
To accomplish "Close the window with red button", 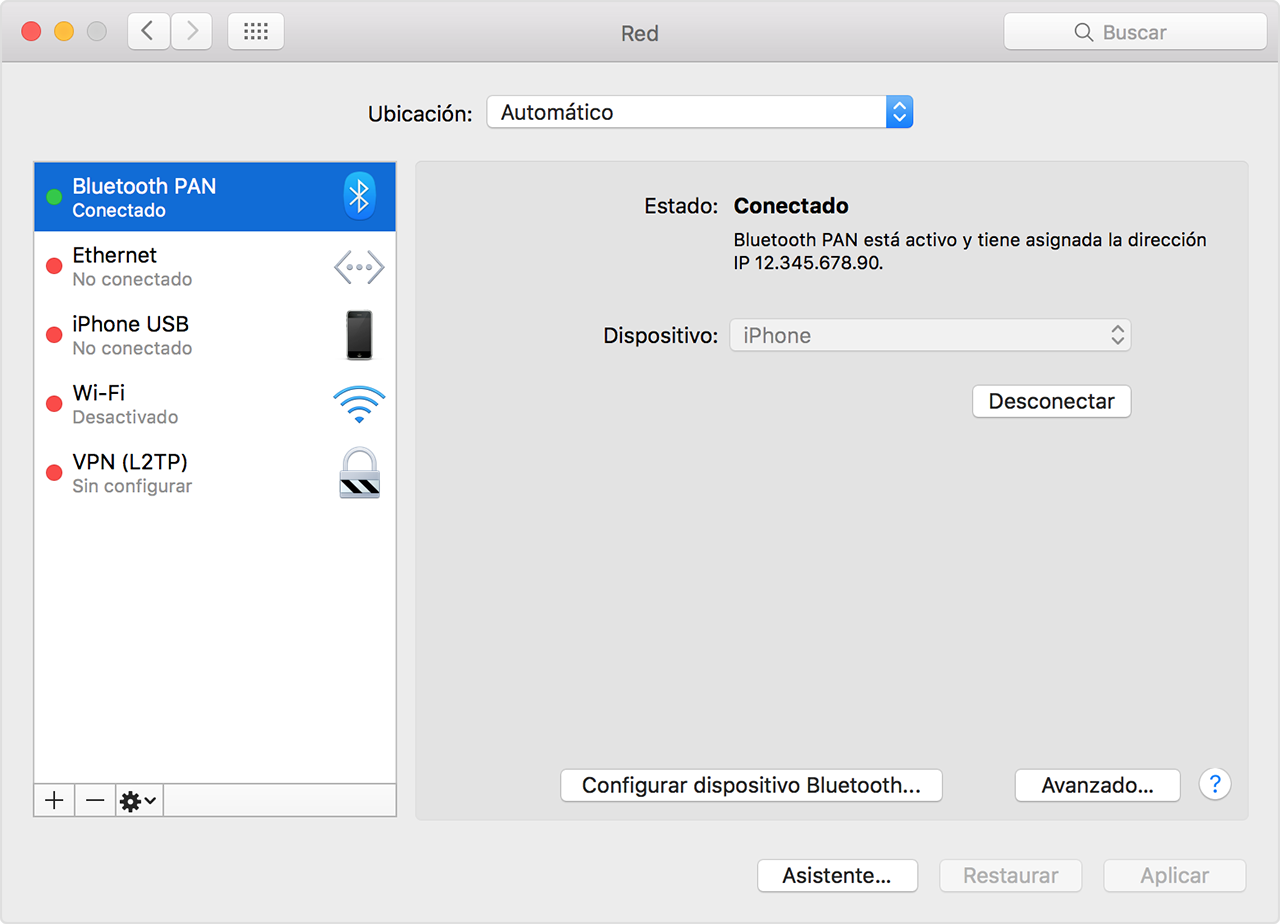I will 31,31.
